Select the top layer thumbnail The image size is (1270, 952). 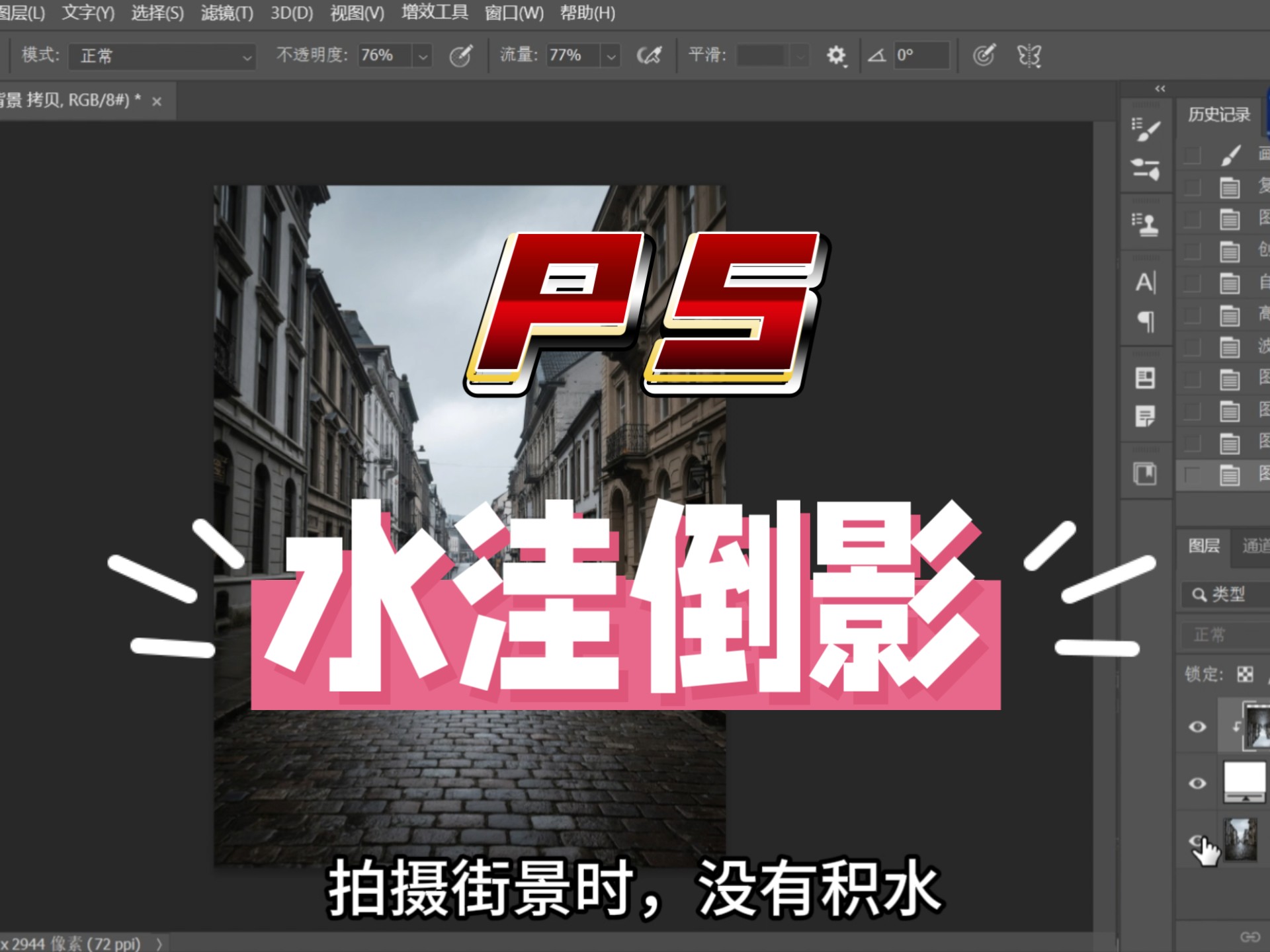click(1257, 727)
